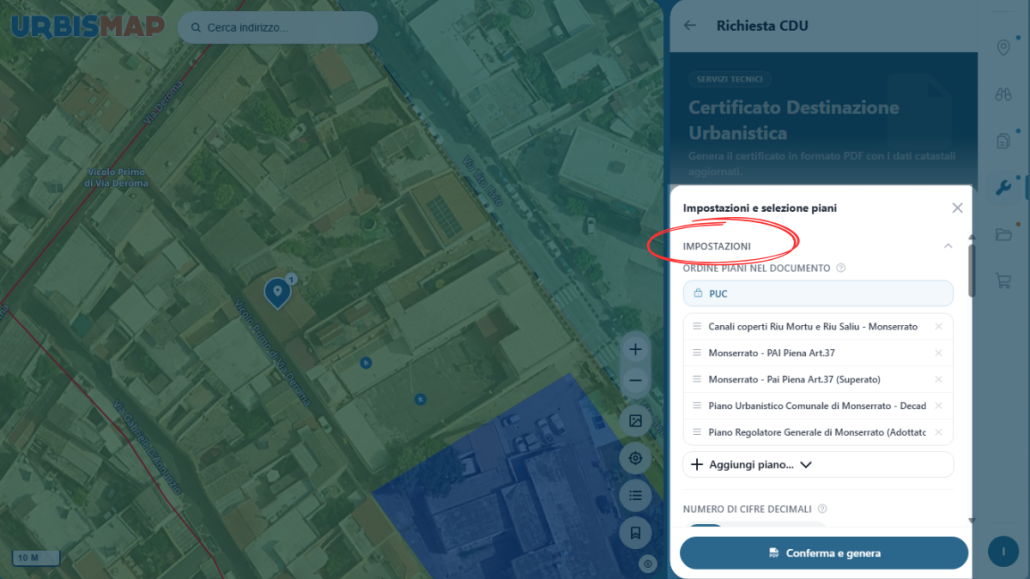Collapse the Impostazioni section chevron
The width and height of the screenshot is (1030, 579).
[948, 246]
